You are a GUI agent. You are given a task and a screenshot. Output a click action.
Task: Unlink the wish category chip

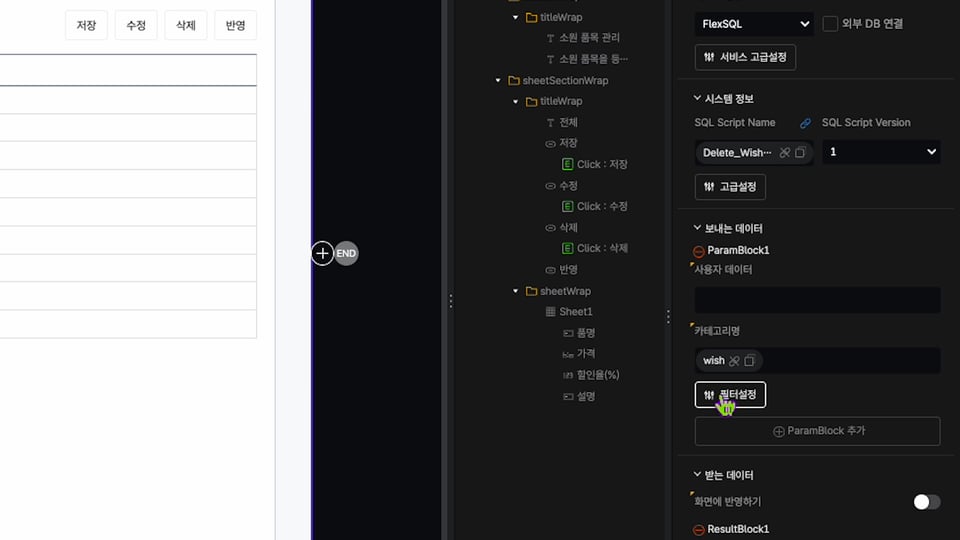pyautogui.click(x=734, y=361)
